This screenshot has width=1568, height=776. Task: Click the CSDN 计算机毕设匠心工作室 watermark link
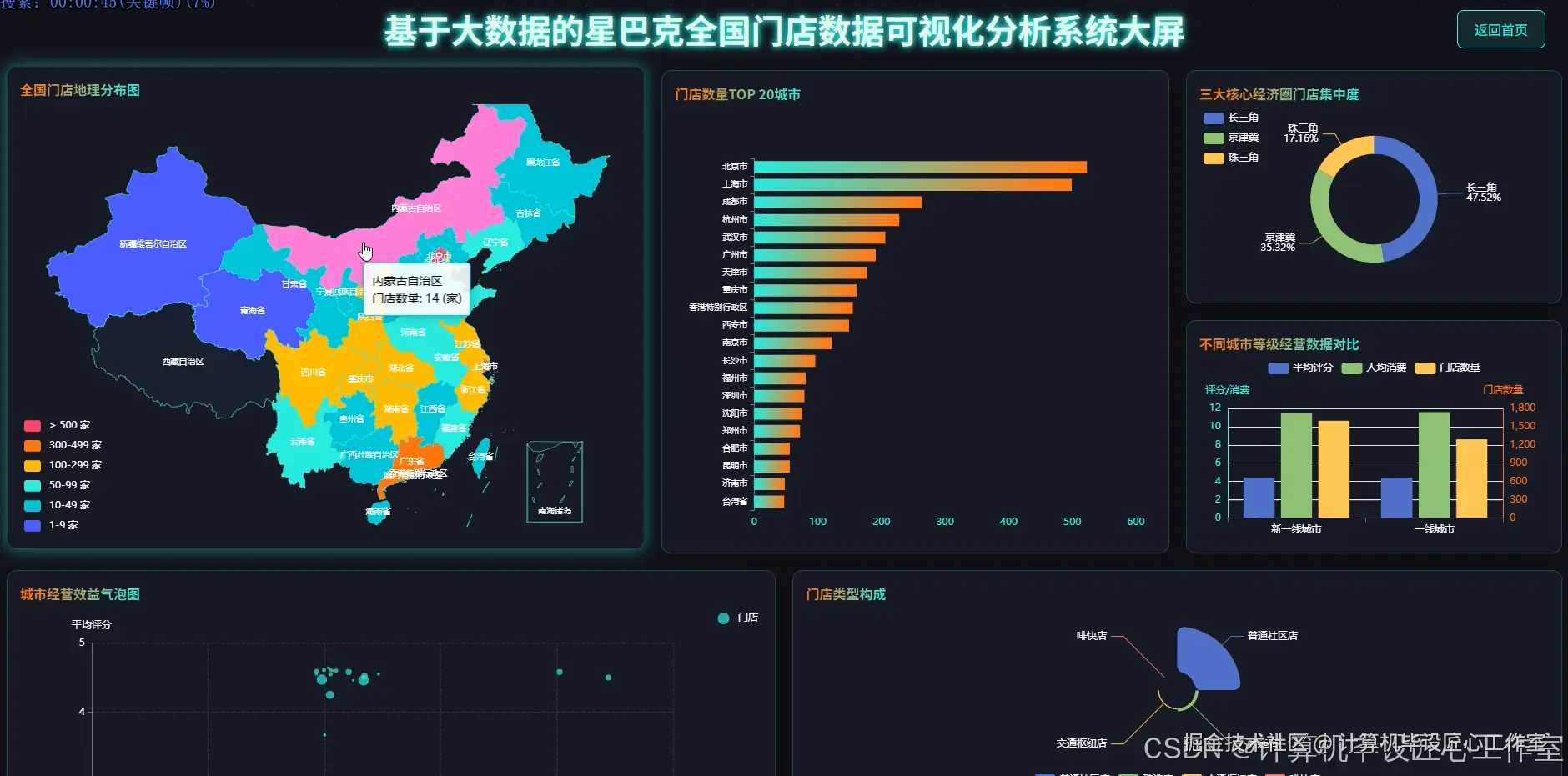[x=1351, y=750]
